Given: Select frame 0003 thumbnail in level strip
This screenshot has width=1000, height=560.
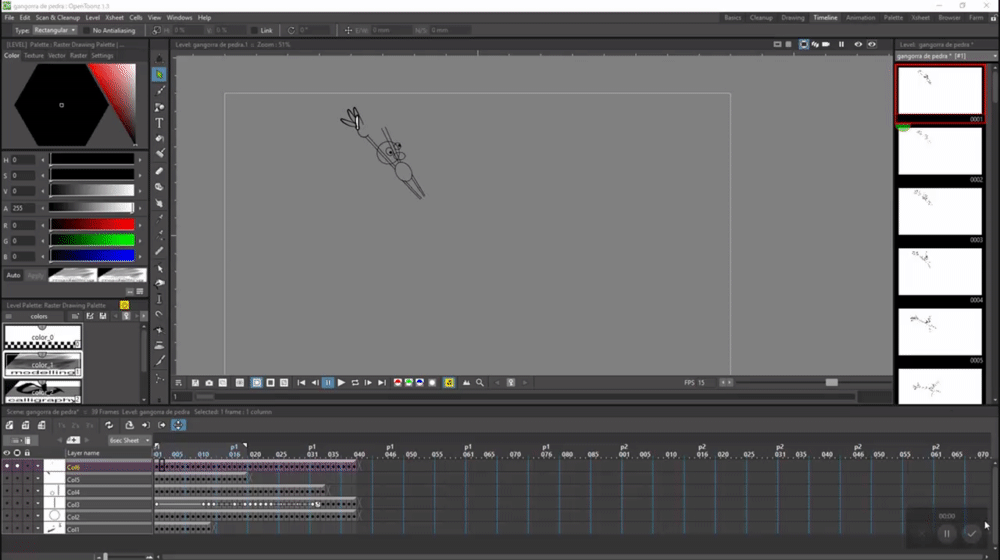Looking at the screenshot, I should [x=940, y=211].
